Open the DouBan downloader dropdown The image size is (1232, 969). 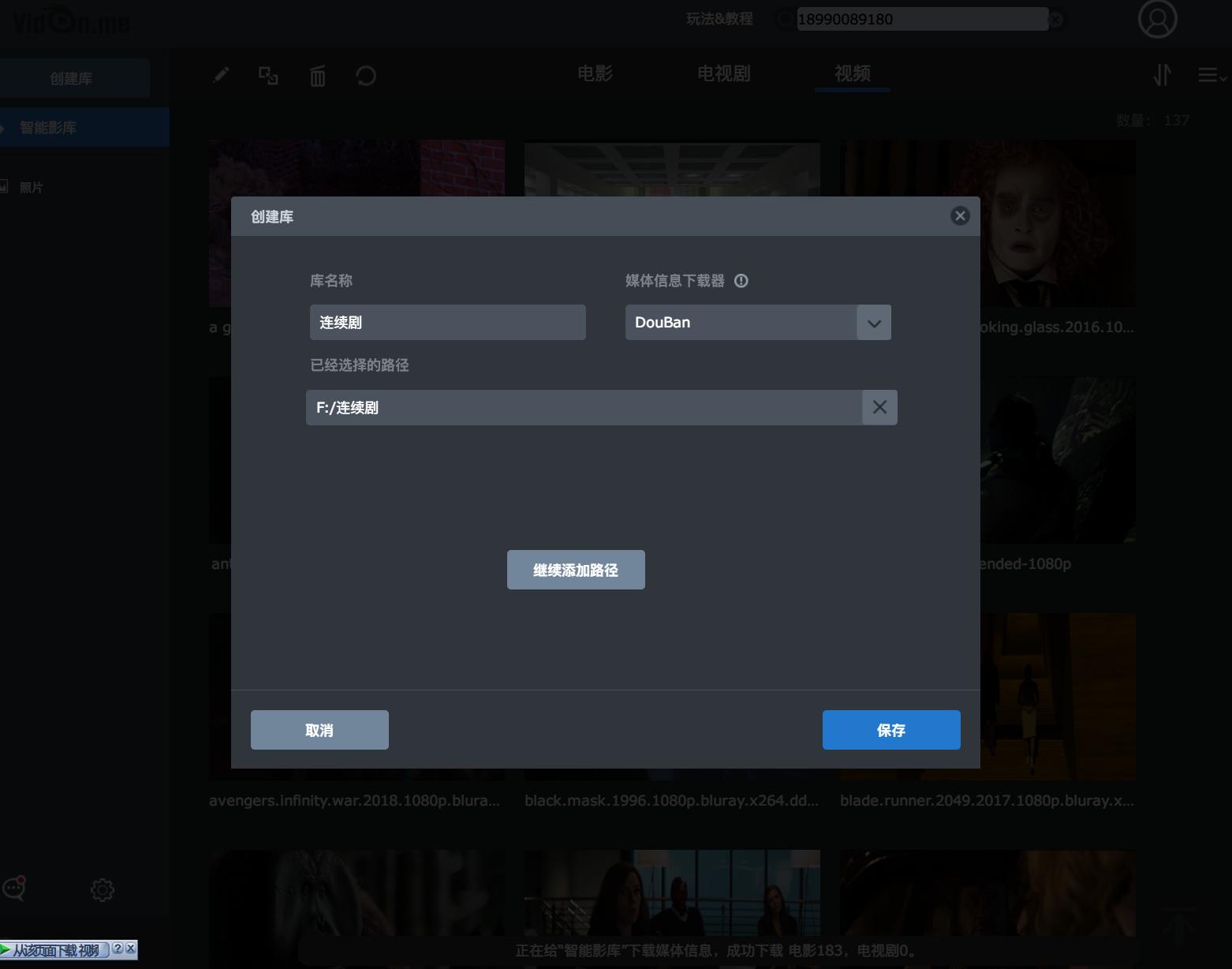point(874,323)
